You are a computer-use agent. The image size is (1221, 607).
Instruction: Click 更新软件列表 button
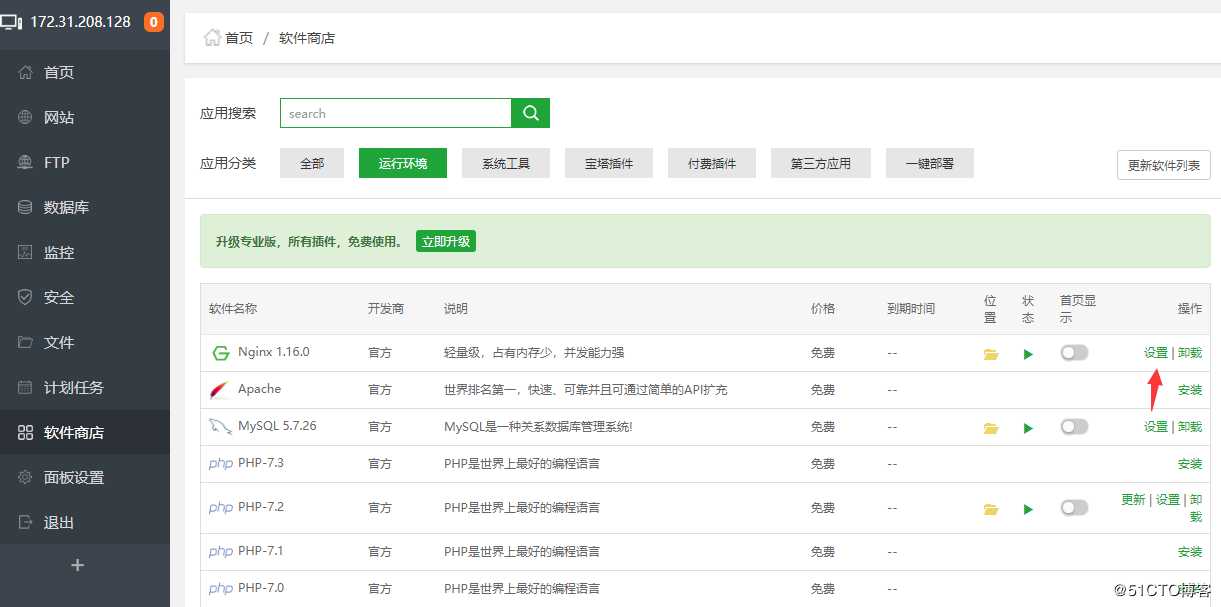coord(1164,165)
